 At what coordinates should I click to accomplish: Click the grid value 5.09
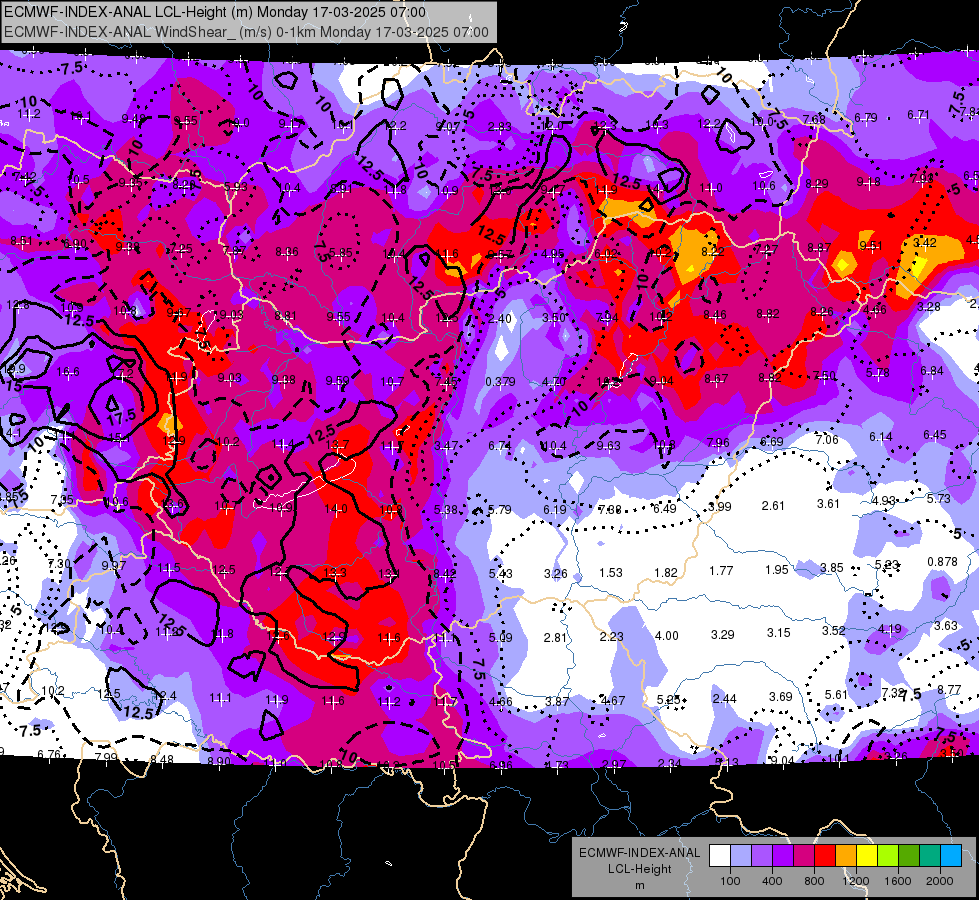500,638
